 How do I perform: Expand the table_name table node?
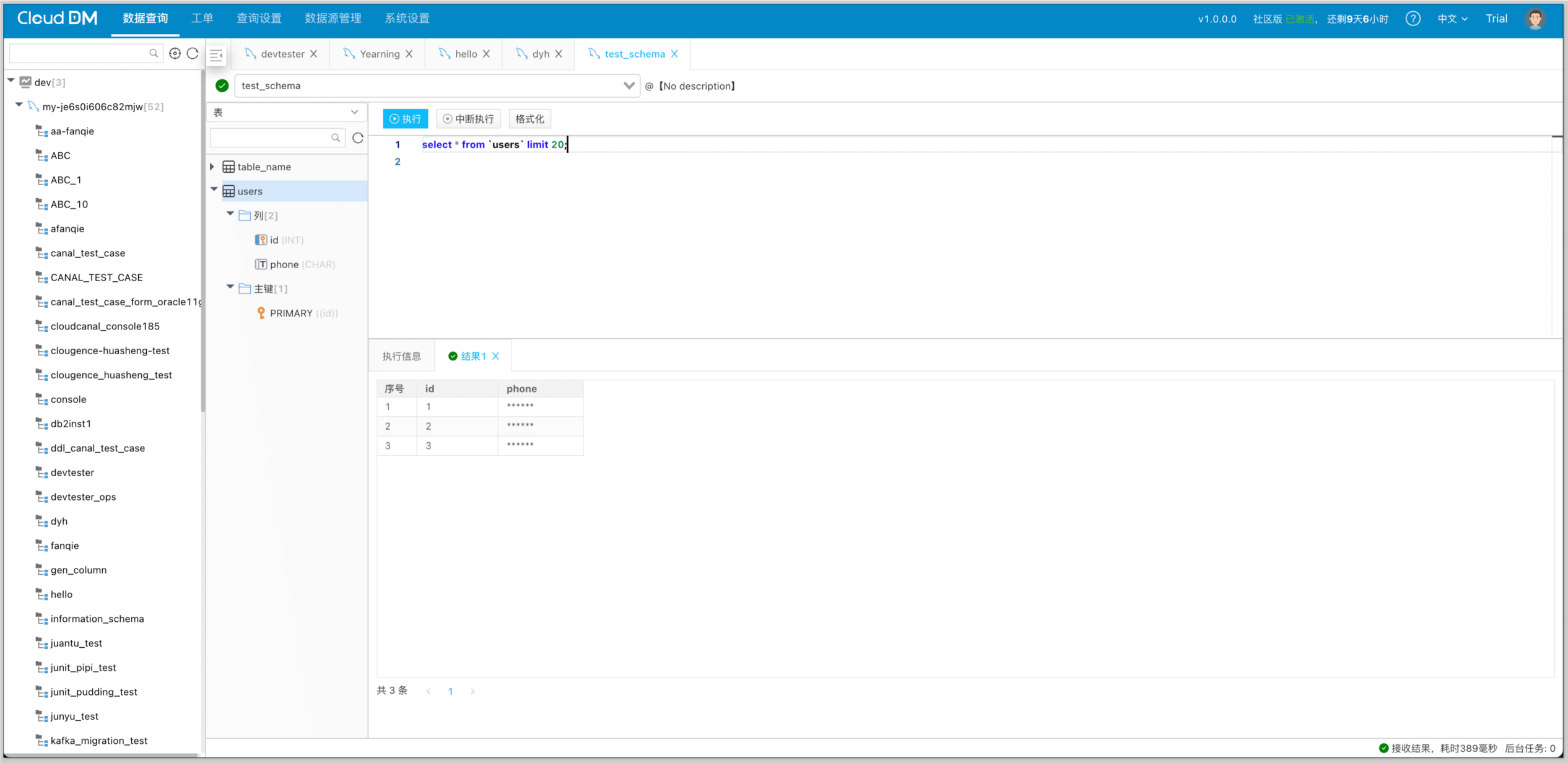pyautogui.click(x=212, y=167)
